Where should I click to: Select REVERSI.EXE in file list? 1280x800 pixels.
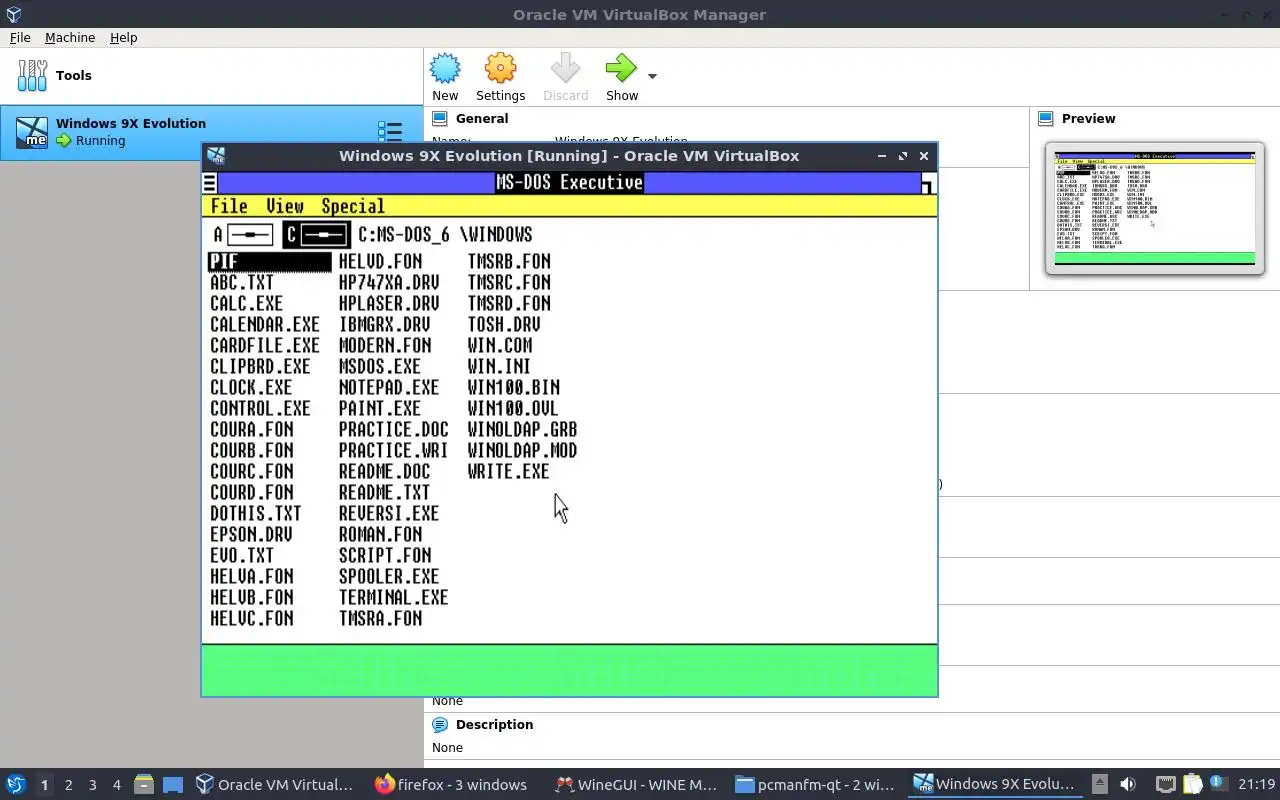coord(389,513)
